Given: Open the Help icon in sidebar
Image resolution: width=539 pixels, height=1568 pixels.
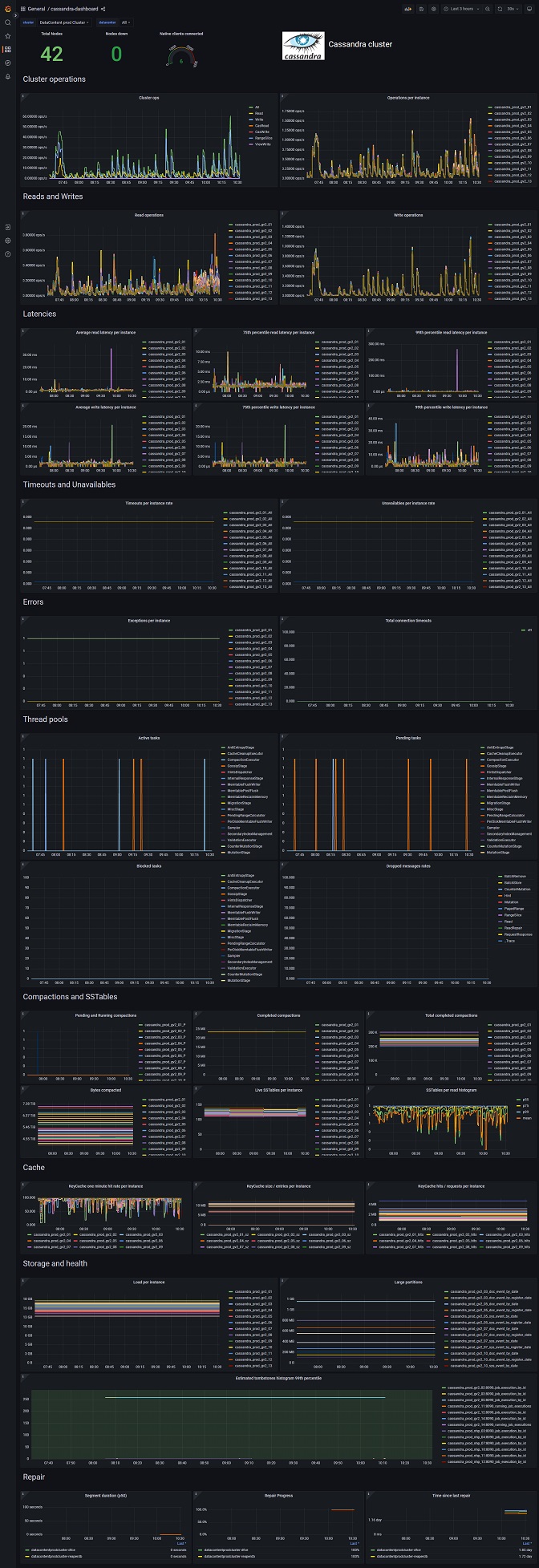Looking at the screenshot, I should (x=8, y=254).
